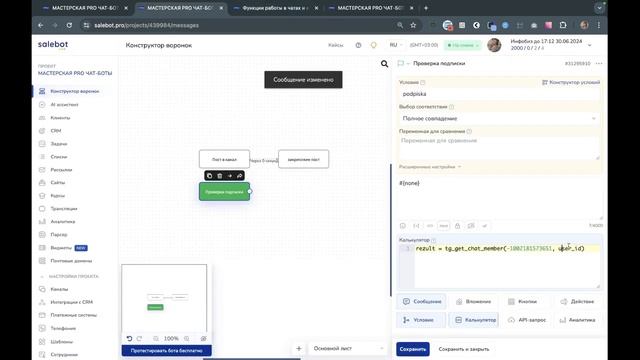Click the Телефония icon in the sidebar
This screenshot has width=640, height=360.
(x=42, y=328)
